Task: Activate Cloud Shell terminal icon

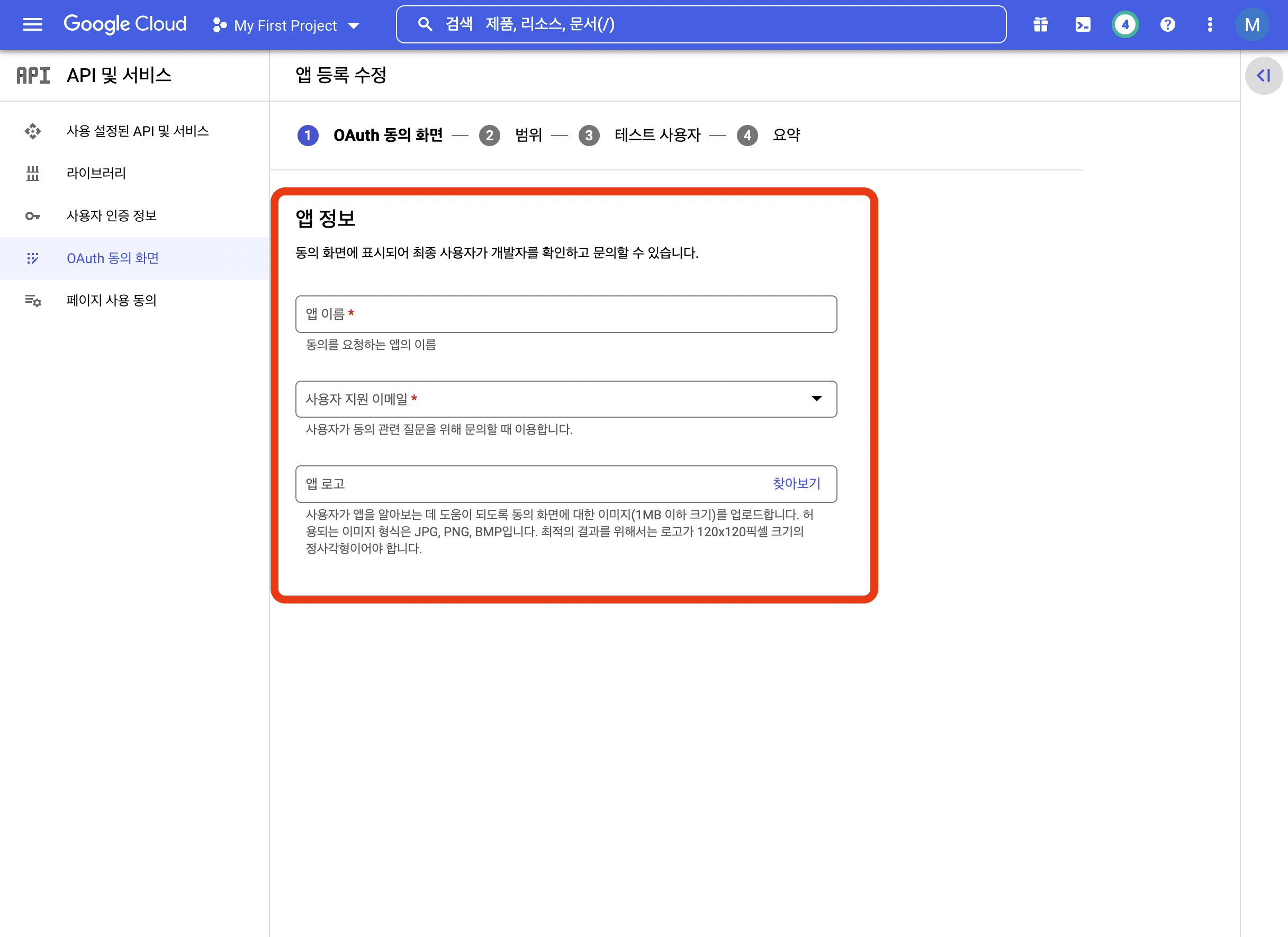Action: (1083, 24)
